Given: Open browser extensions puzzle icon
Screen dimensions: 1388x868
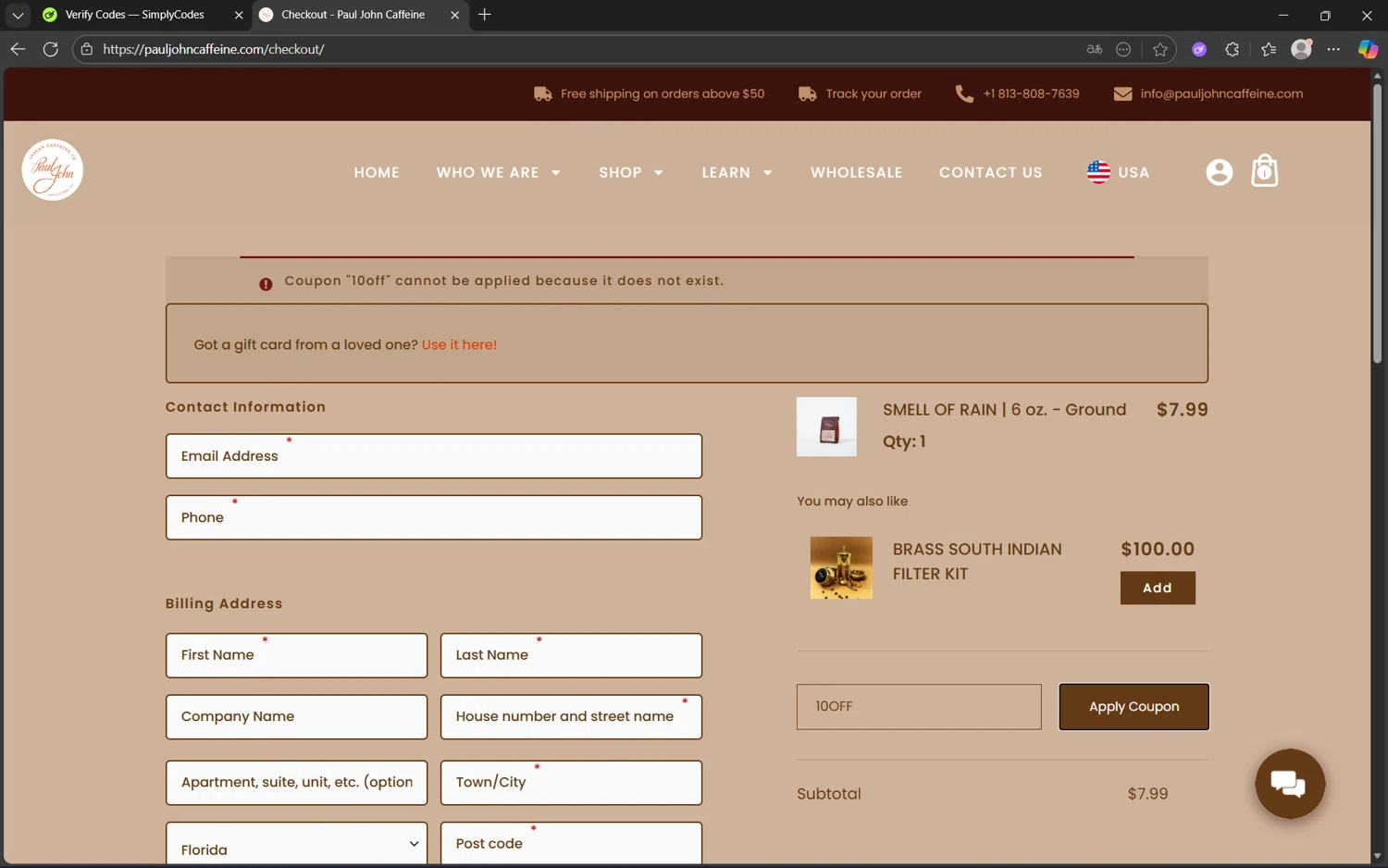Looking at the screenshot, I should (1233, 49).
